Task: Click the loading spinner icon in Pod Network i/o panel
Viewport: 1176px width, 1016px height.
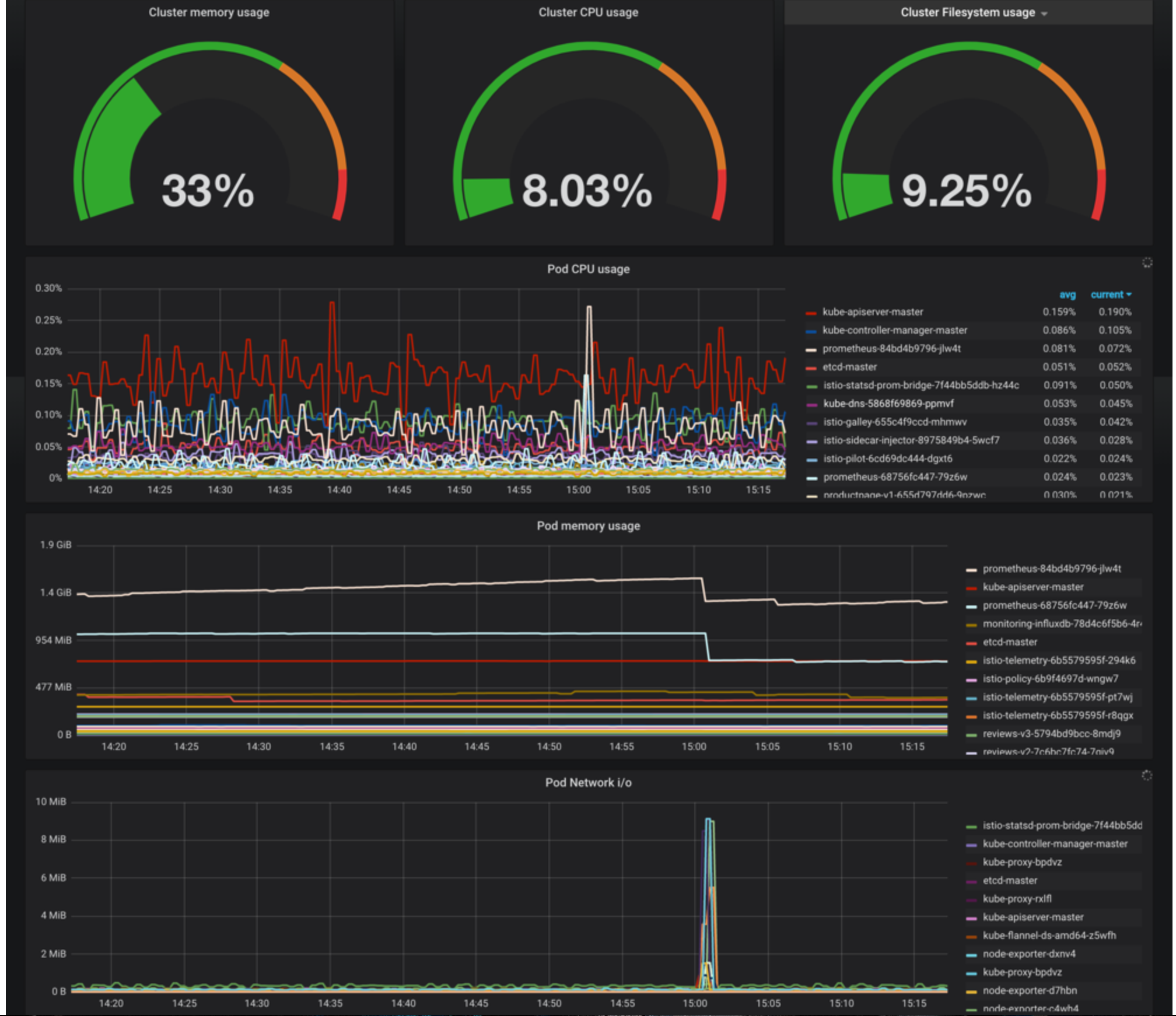Action: pyautogui.click(x=1147, y=775)
